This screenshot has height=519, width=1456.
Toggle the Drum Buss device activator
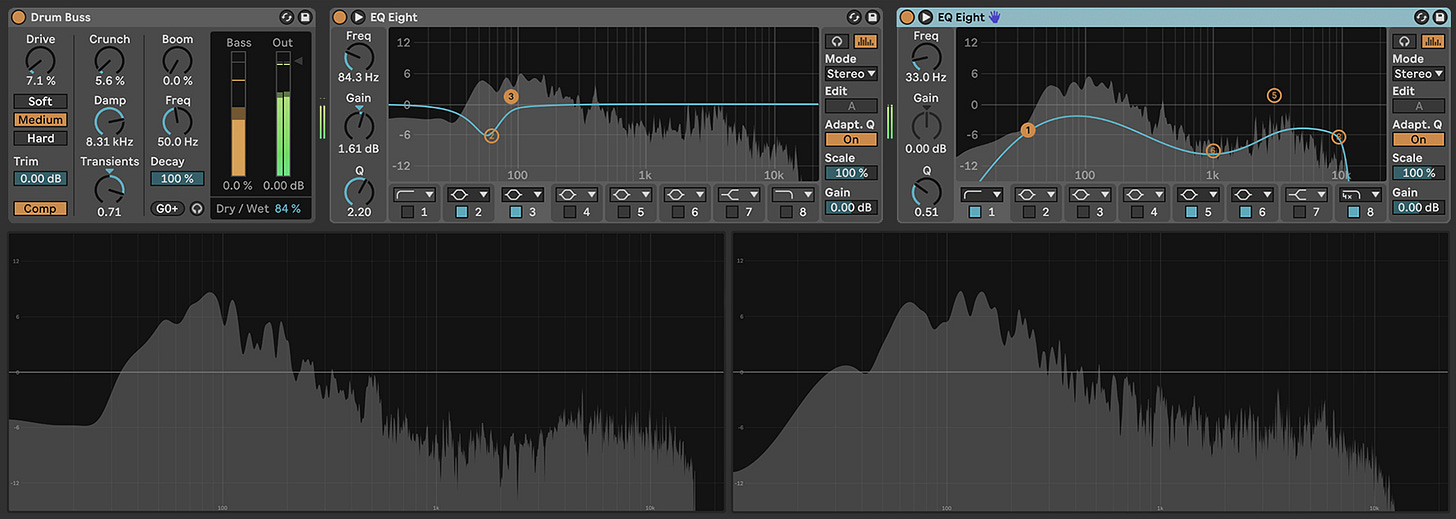(x=18, y=17)
